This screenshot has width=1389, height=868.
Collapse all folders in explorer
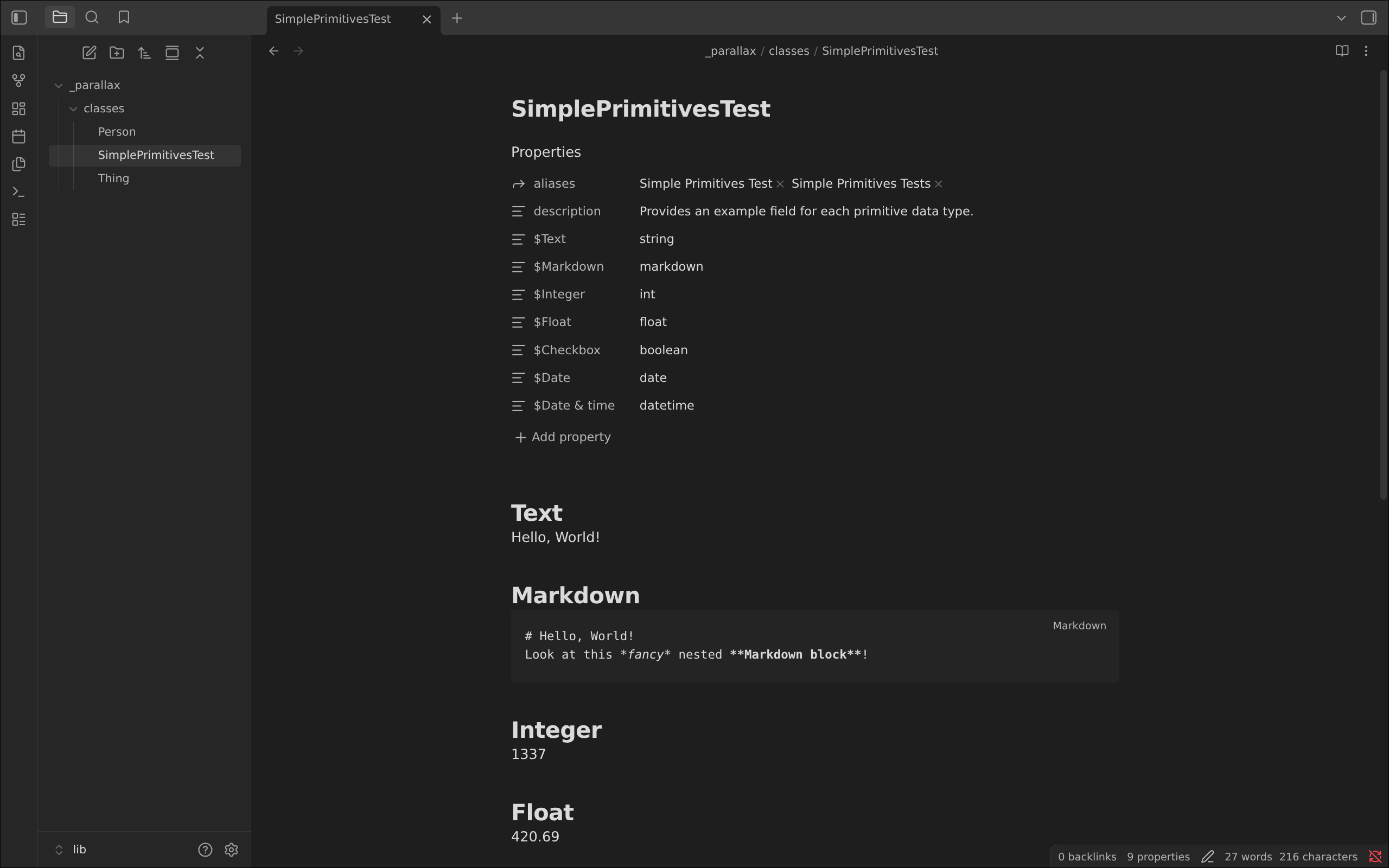[x=200, y=53]
